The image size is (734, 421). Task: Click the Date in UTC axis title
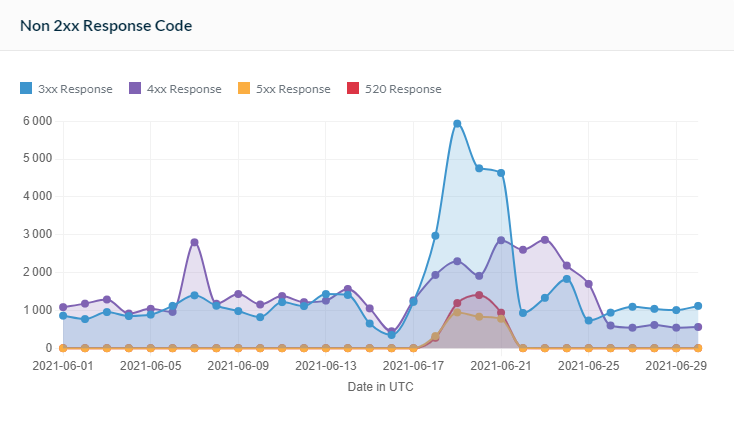click(380, 386)
